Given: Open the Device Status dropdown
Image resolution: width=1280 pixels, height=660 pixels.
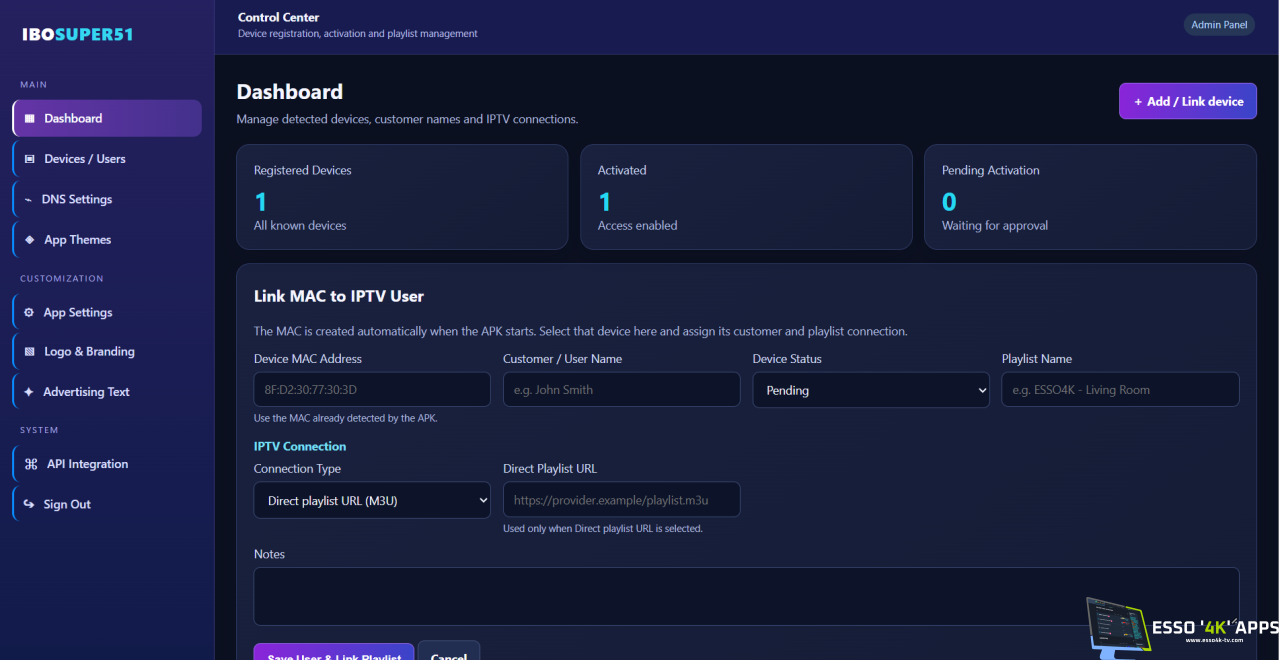Looking at the screenshot, I should 871,390.
